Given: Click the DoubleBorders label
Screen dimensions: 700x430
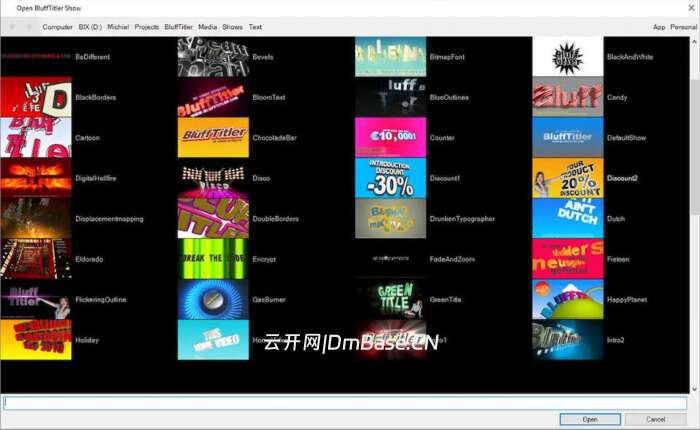Looking at the screenshot, I should click(275, 219).
